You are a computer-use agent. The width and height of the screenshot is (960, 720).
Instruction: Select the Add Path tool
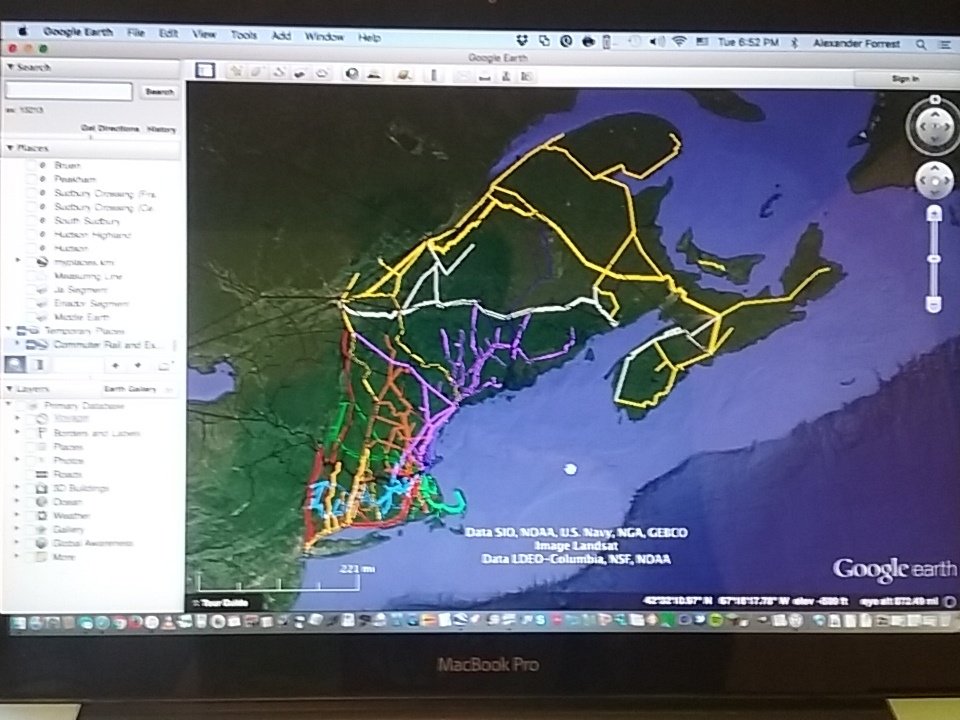[x=279, y=72]
